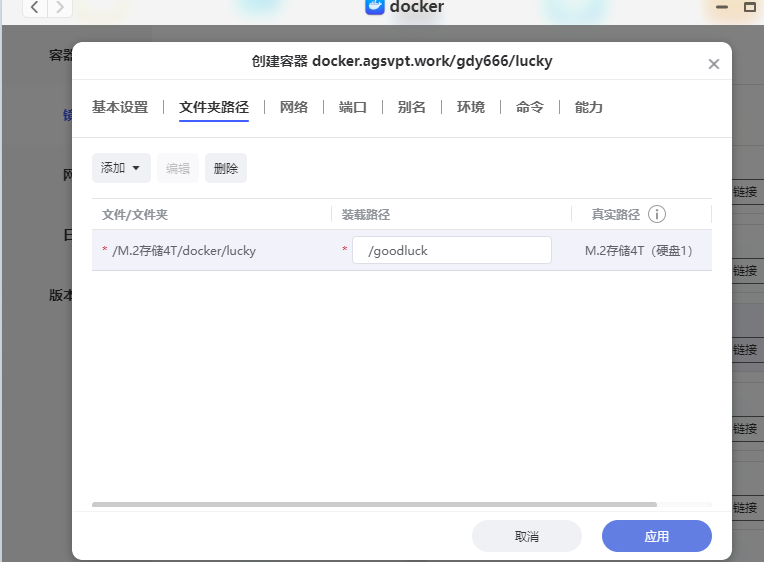The width and height of the screenshot is (764, 562).
Task: Switch to the 基本设置 tab
Action: coord(120,107)
